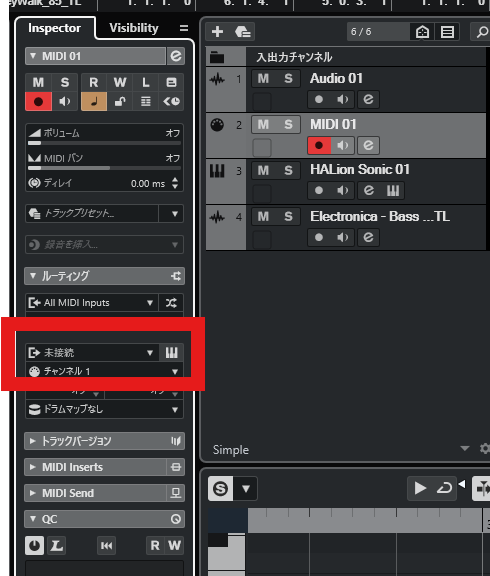Click the play button in lower zone
This screenshot has height=576, width=490.
click(x=420, y=488)
